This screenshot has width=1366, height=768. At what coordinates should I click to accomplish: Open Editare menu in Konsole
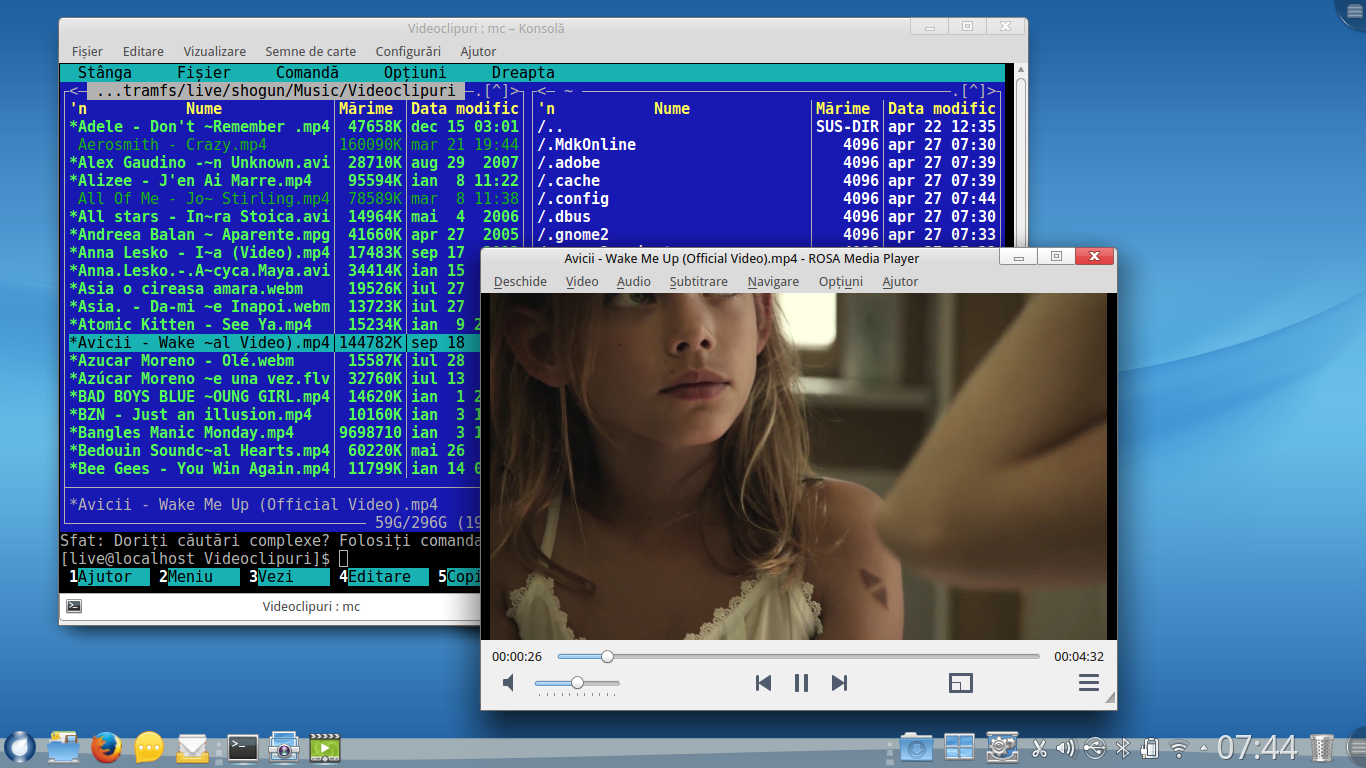point(143,51)
